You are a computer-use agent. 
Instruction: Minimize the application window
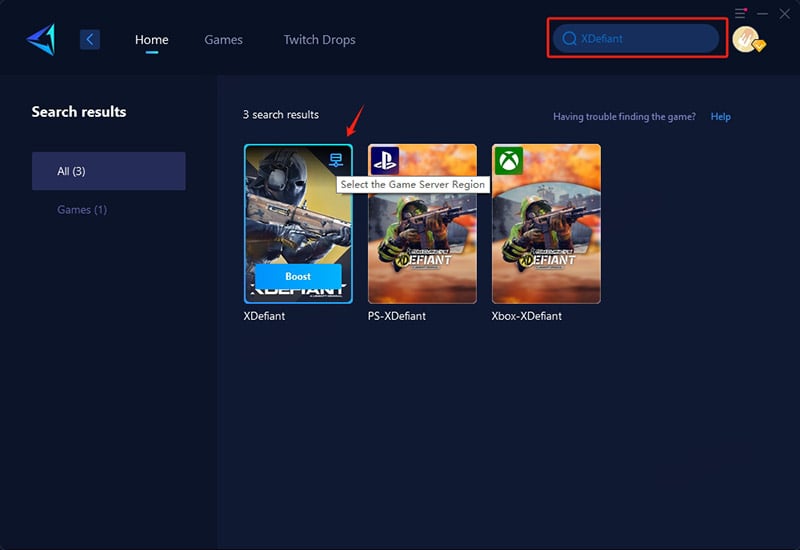pyautogui.click(x=763, y=14)
